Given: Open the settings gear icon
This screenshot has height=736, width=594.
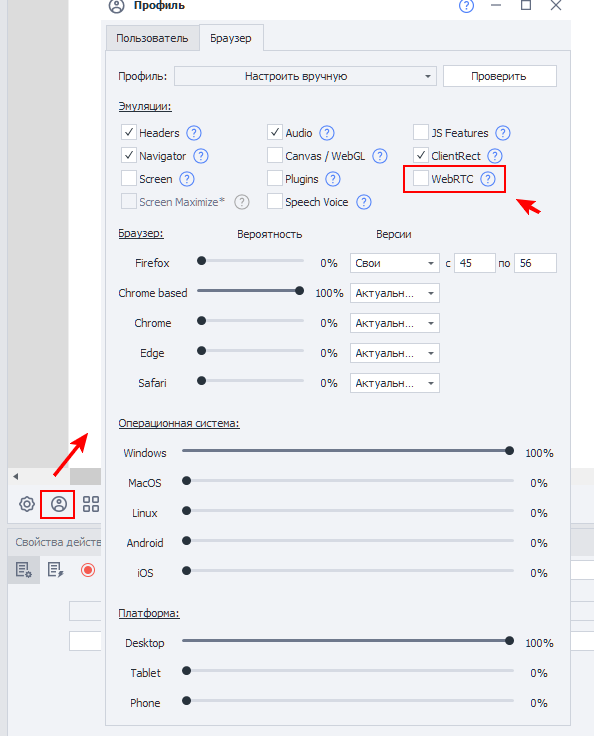Looking at the screenshot, I should 27,504.
